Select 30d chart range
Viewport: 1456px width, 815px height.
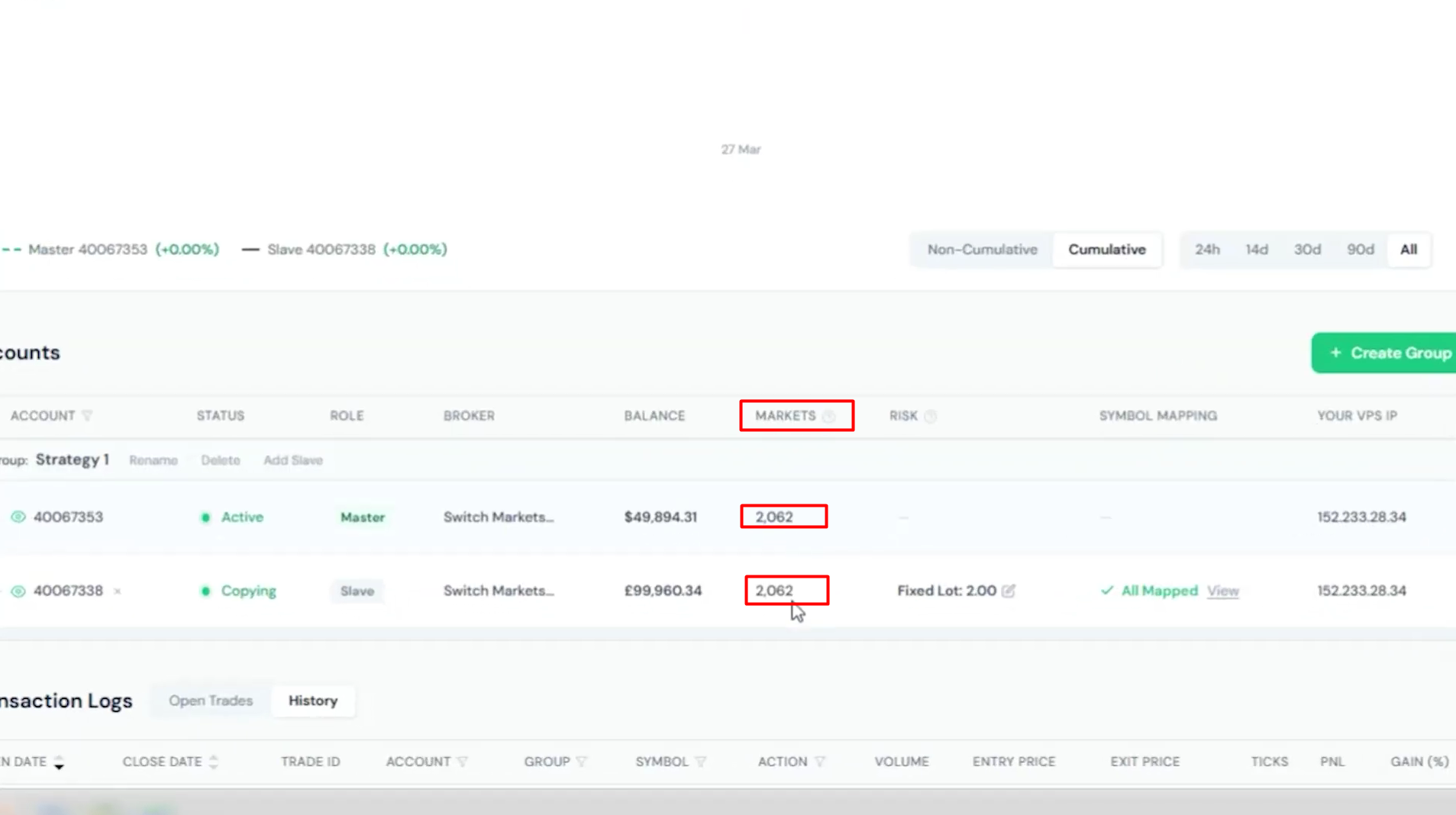1307,250
